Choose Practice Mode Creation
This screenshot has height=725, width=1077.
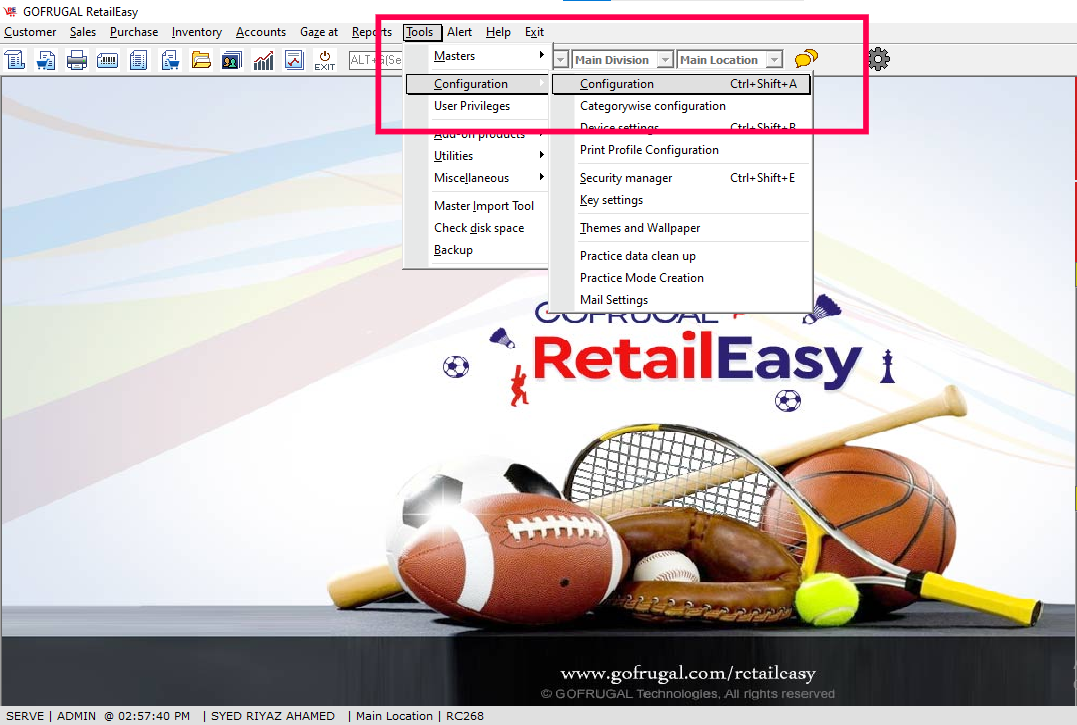click(681, 278)
